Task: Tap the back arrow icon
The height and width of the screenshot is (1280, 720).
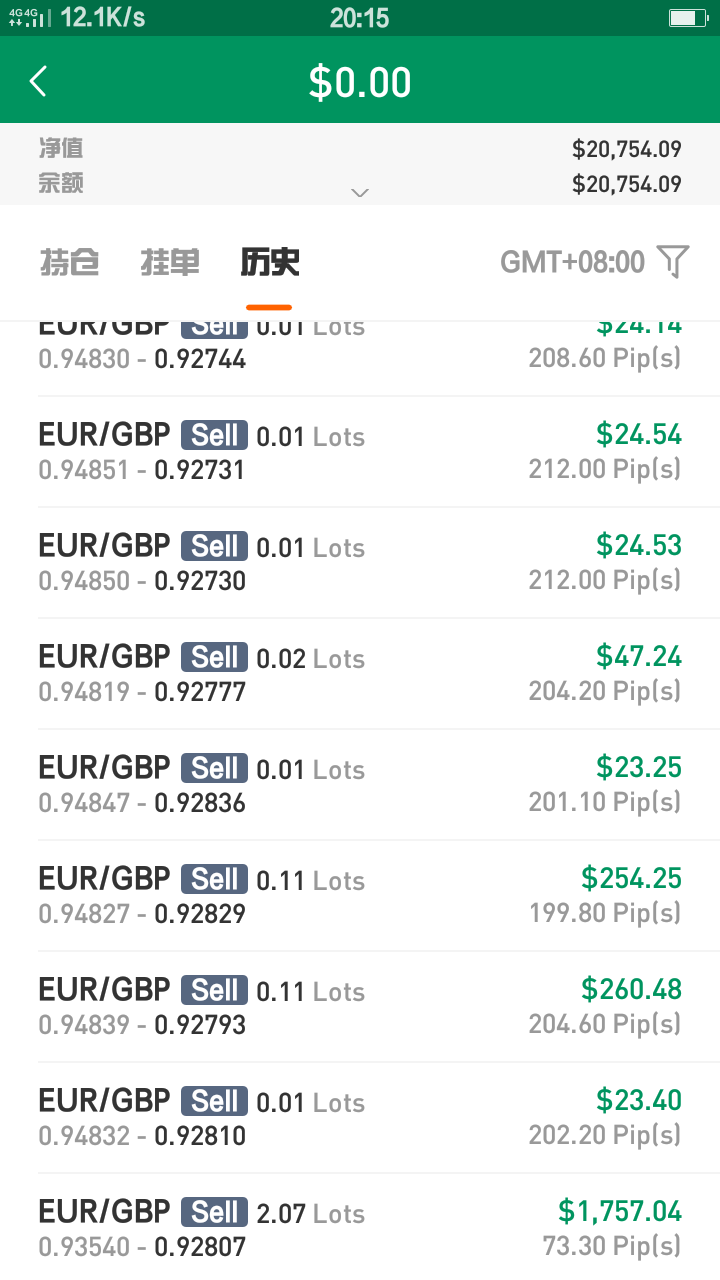Action: [x=39, y=81]
